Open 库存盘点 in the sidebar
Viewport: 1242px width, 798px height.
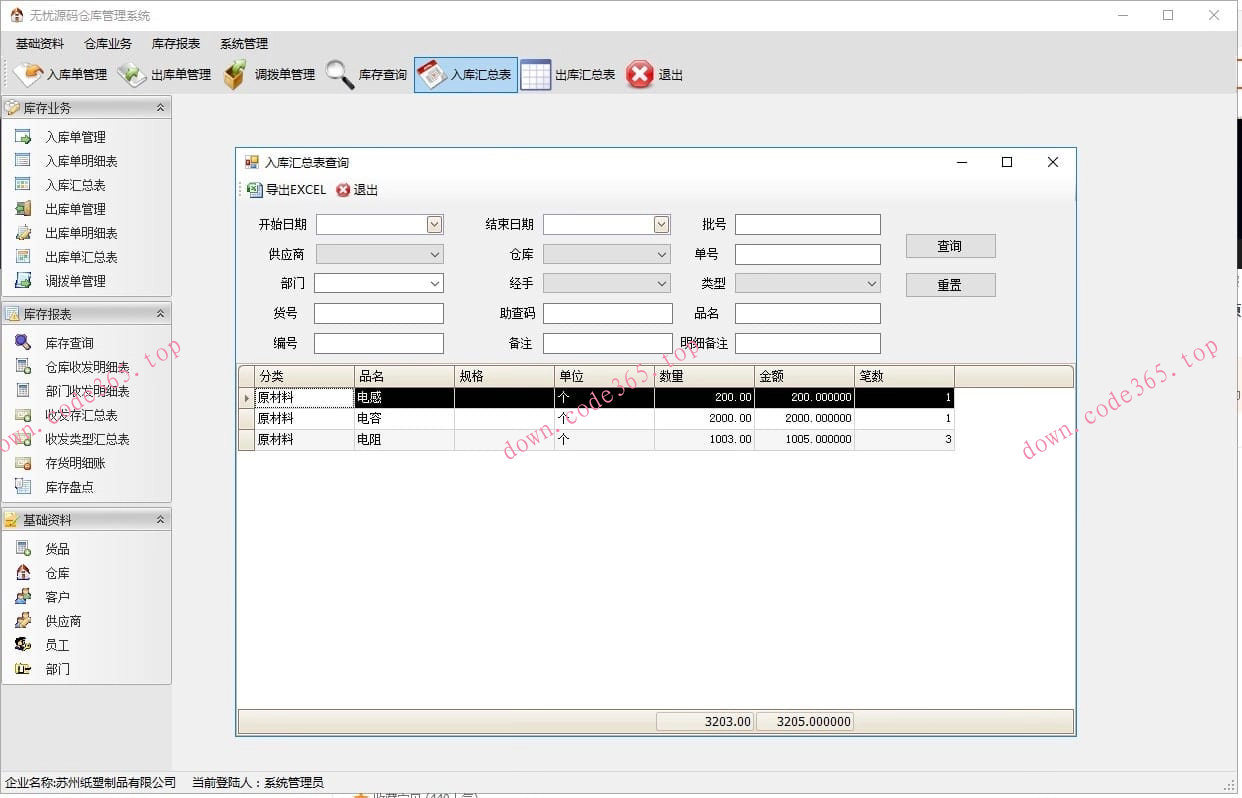[69, 487]
